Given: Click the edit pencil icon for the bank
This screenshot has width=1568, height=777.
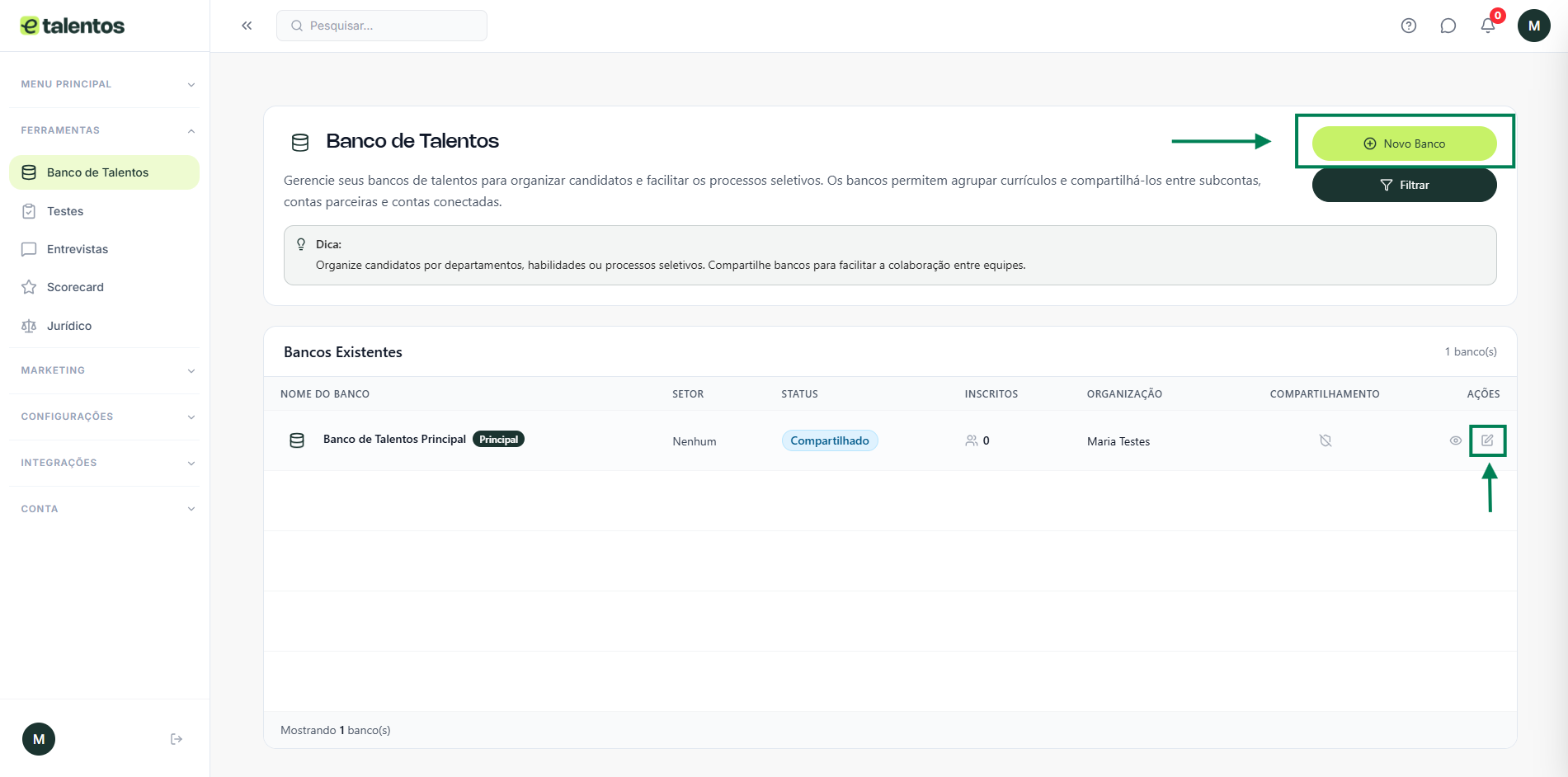Looking at the screenshot, I should 1487,440.
